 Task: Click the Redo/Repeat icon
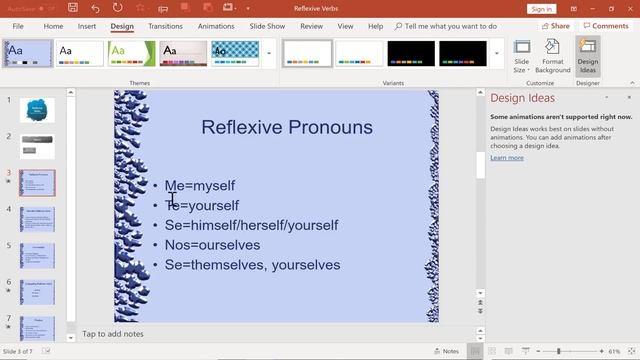tap(118, 8)
